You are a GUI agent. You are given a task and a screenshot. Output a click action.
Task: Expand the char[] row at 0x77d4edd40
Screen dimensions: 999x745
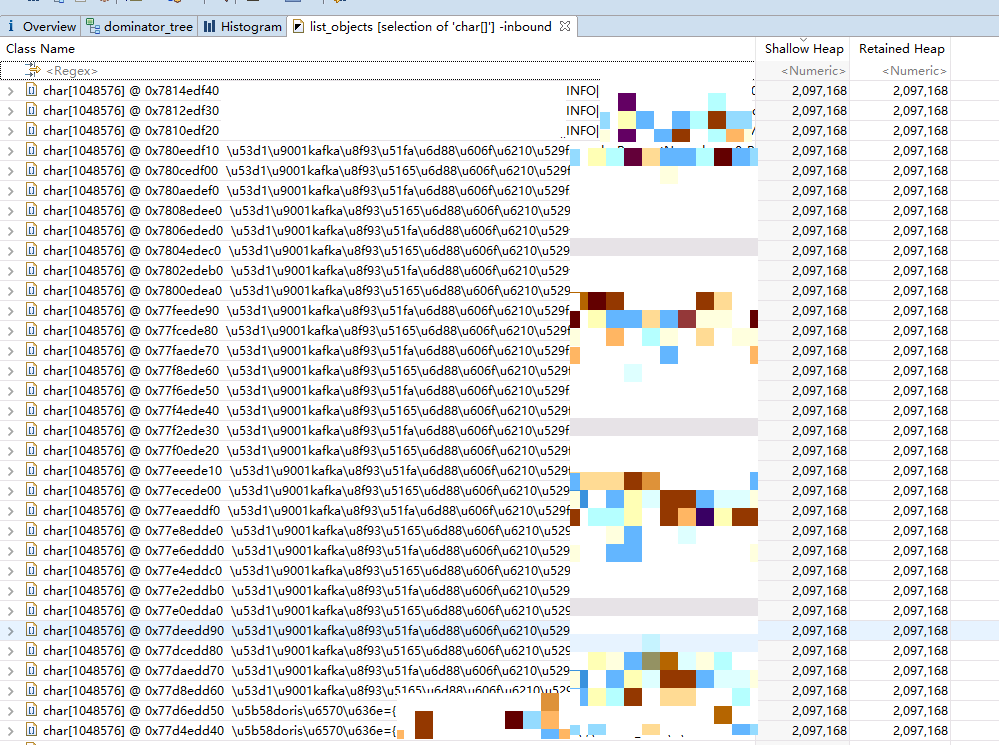coord(10,731)
